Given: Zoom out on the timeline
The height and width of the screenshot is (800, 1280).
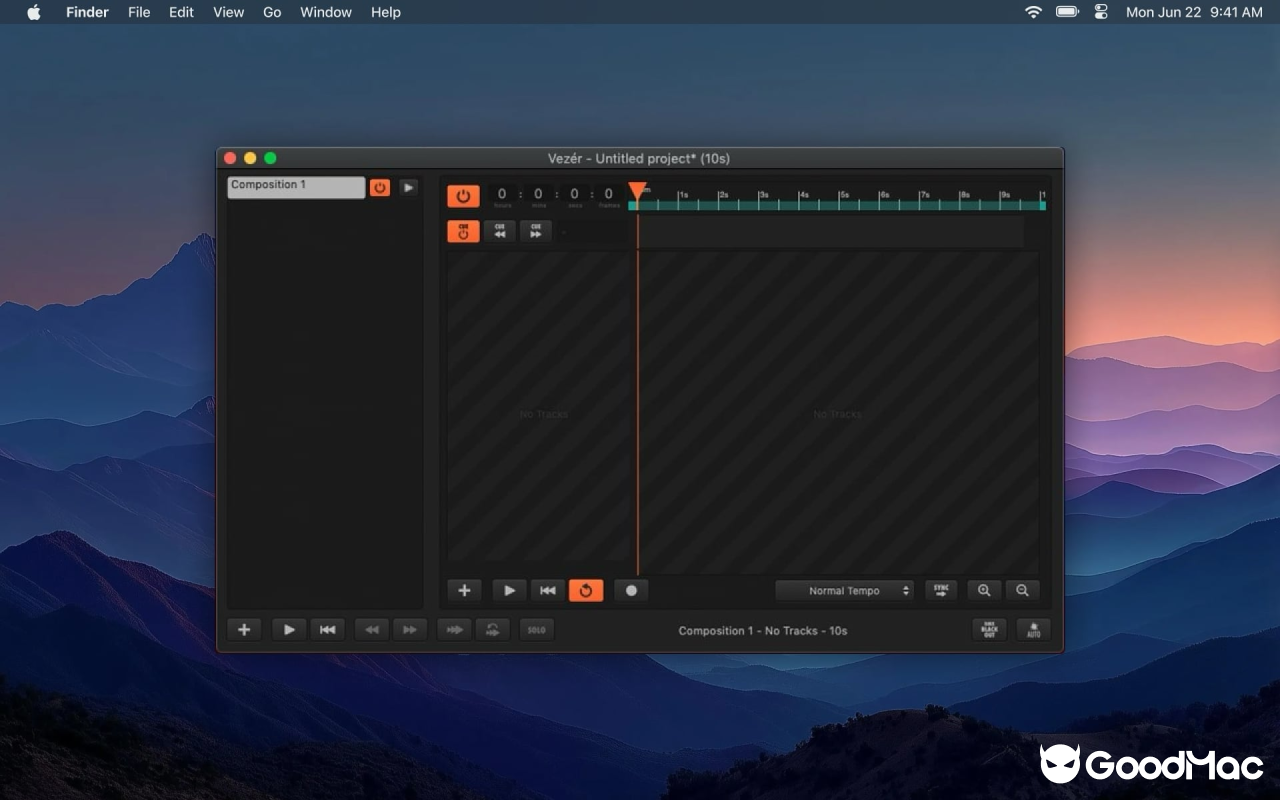Looking at the screenshot, I should click(x=1022, y=590).
